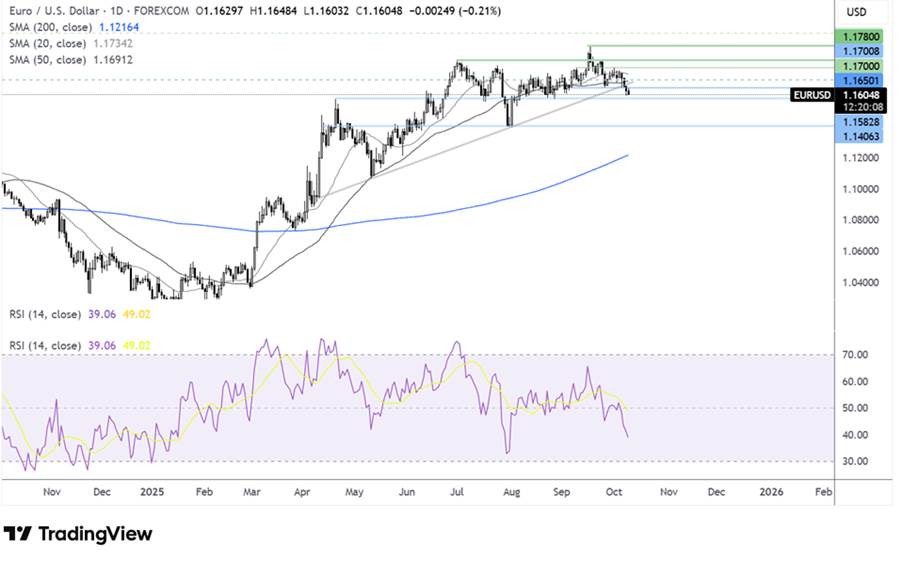The image size is (902, 562).
Task: Click the 2025 label on time axis
Action: click(151, 492)
